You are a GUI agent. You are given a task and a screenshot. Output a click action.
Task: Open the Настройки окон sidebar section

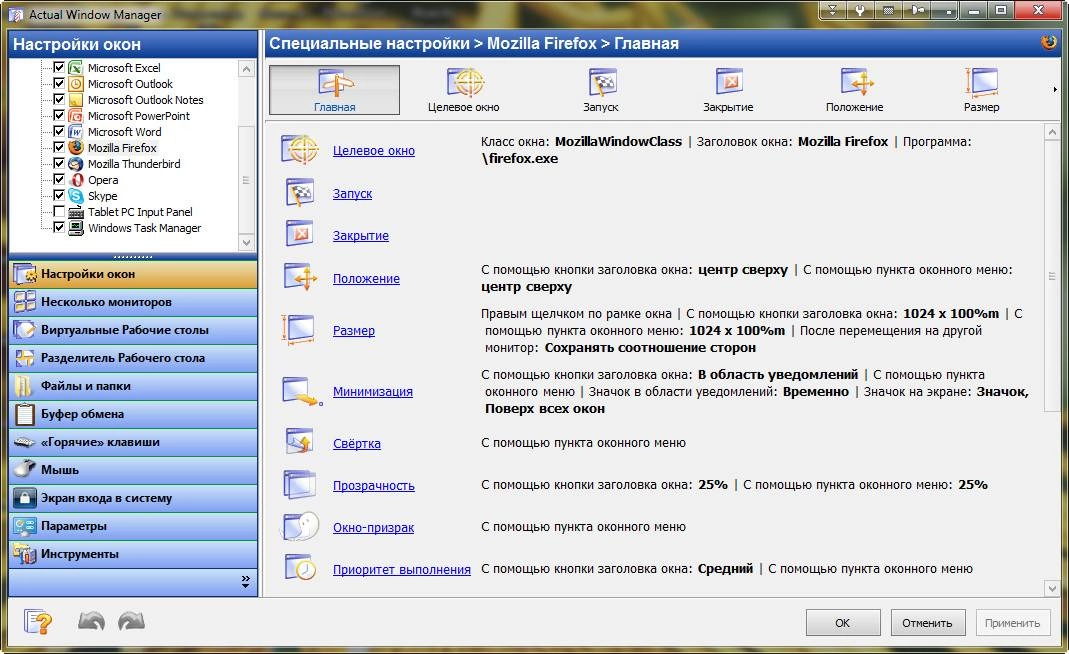134,274
